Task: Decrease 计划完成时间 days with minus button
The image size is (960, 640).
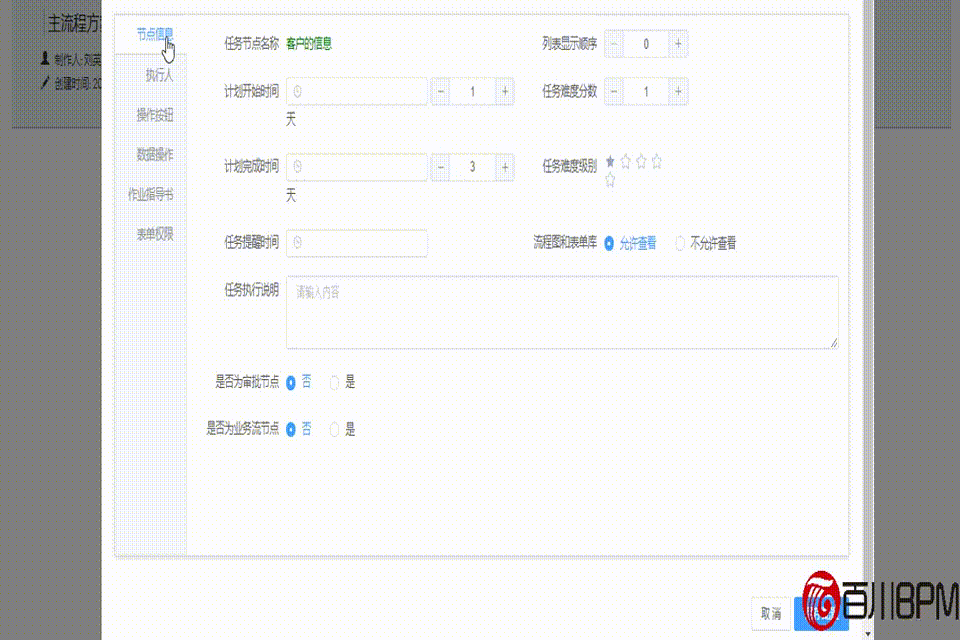Action: 440,167
